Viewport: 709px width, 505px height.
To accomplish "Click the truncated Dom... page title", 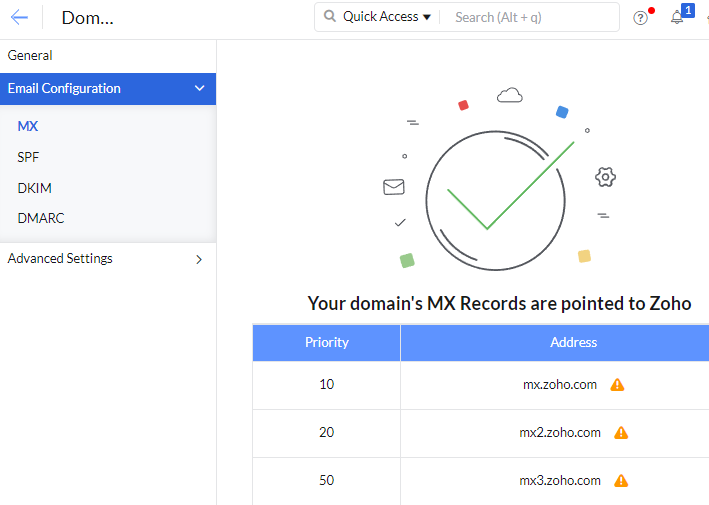I will click(x=87, y=18).
